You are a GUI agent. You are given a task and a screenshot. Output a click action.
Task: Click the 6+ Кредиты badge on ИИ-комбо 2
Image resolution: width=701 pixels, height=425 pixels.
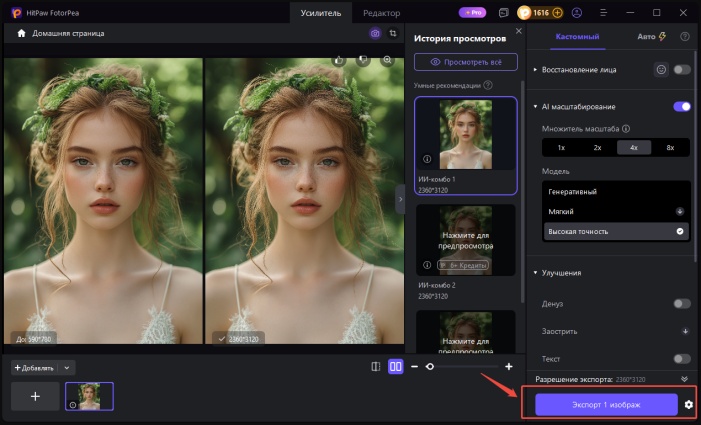point(463,265)
